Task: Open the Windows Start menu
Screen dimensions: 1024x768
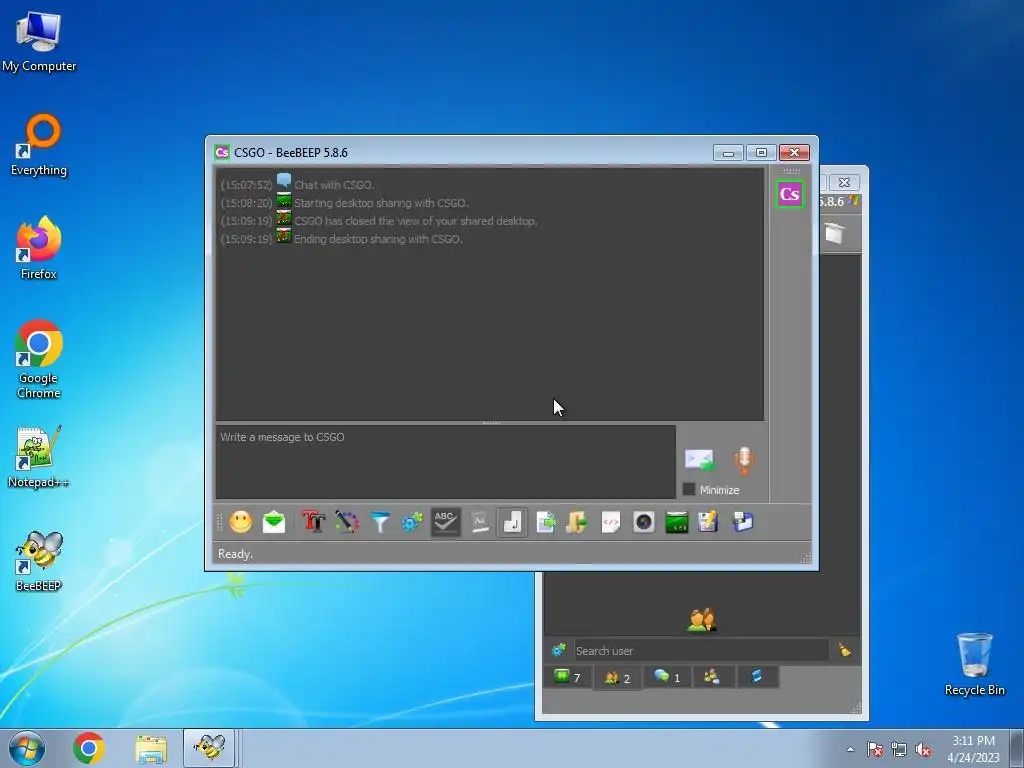Action: tap(27, 748)
